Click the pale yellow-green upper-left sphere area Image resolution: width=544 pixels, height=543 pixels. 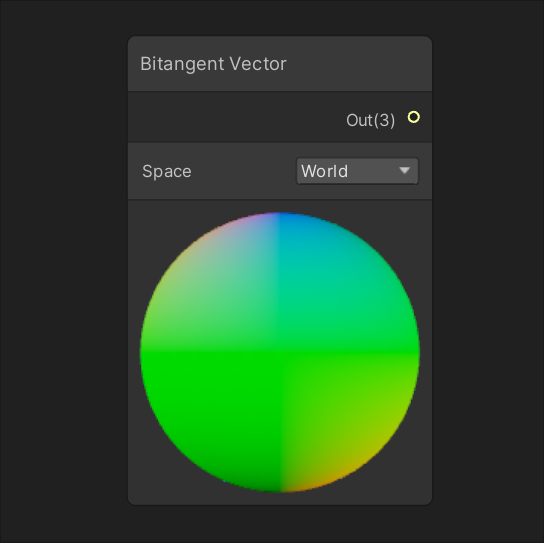coord(187,274)
